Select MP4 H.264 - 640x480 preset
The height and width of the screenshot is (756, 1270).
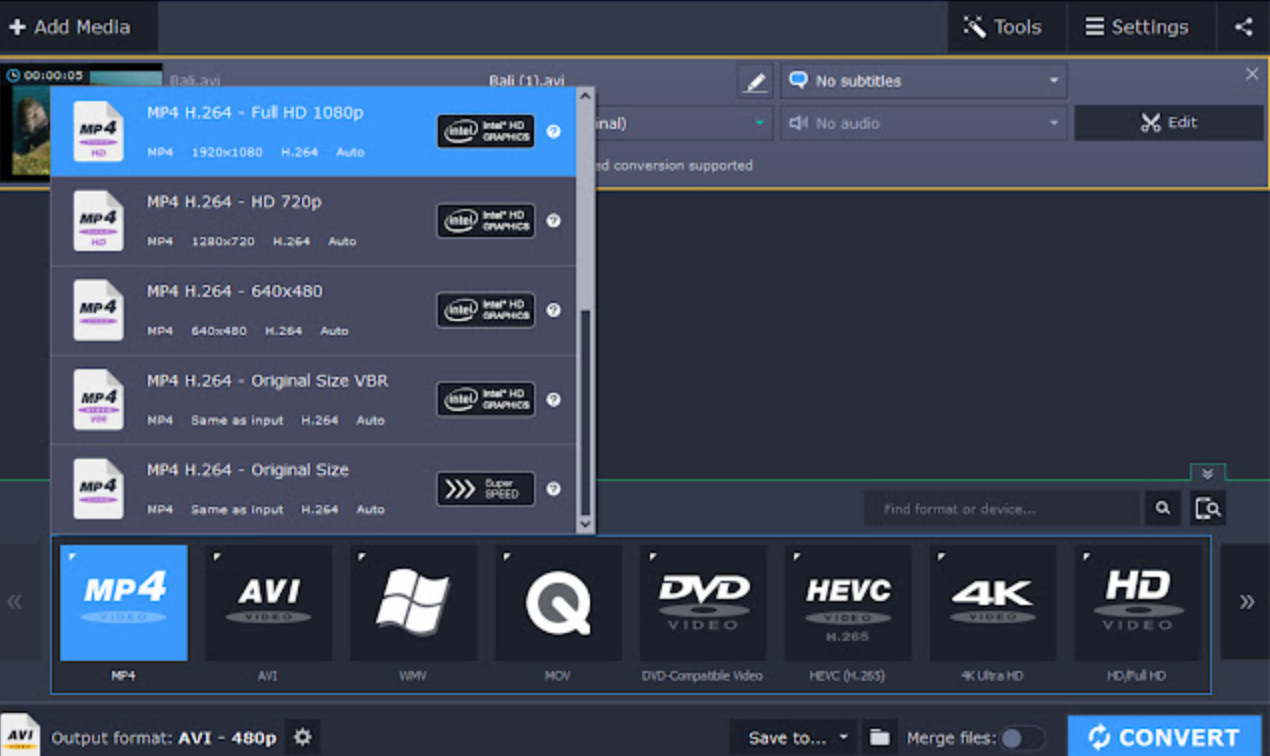coord(313,310)
